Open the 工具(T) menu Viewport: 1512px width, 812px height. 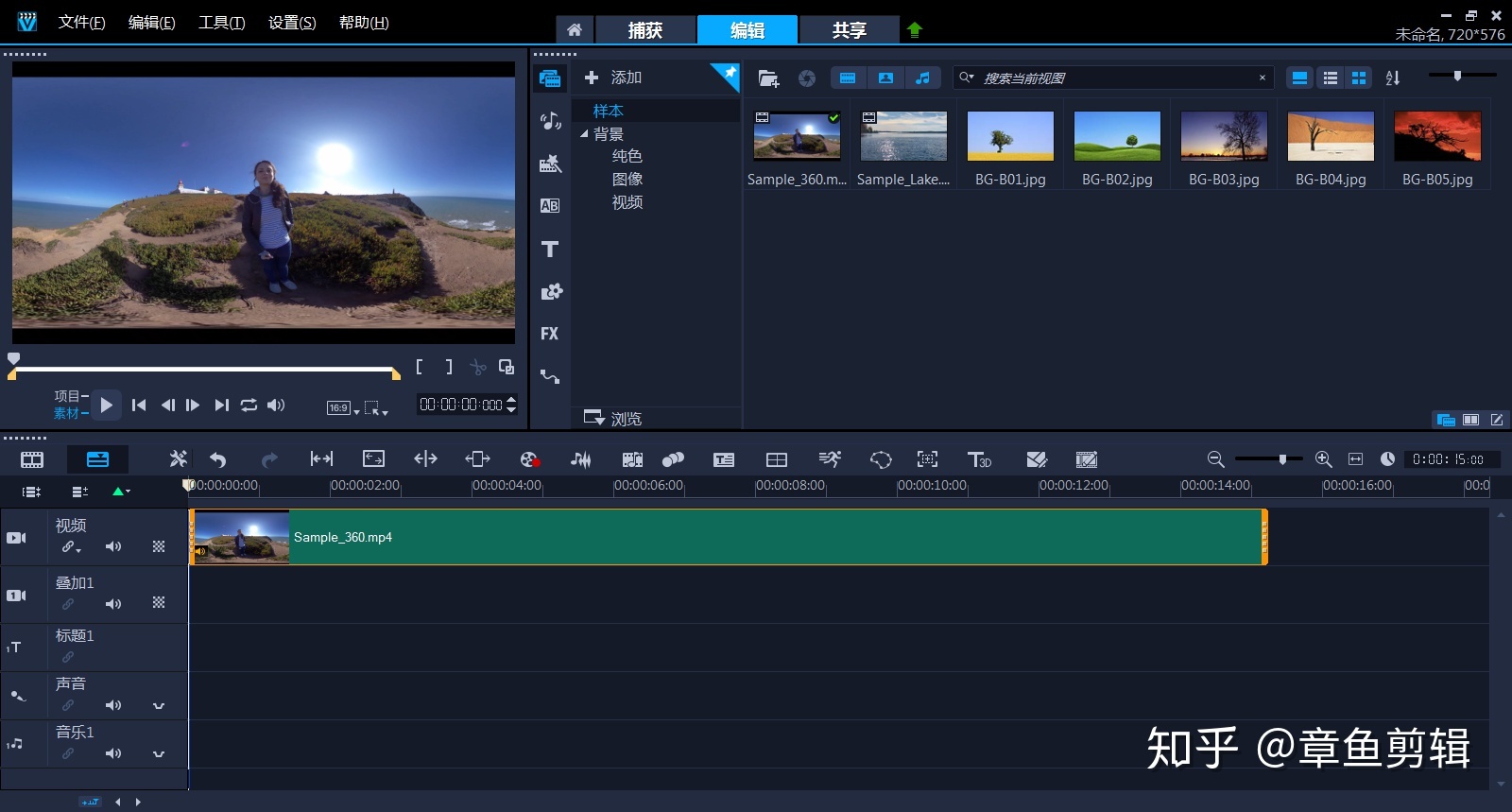click(x=222, y=23)
